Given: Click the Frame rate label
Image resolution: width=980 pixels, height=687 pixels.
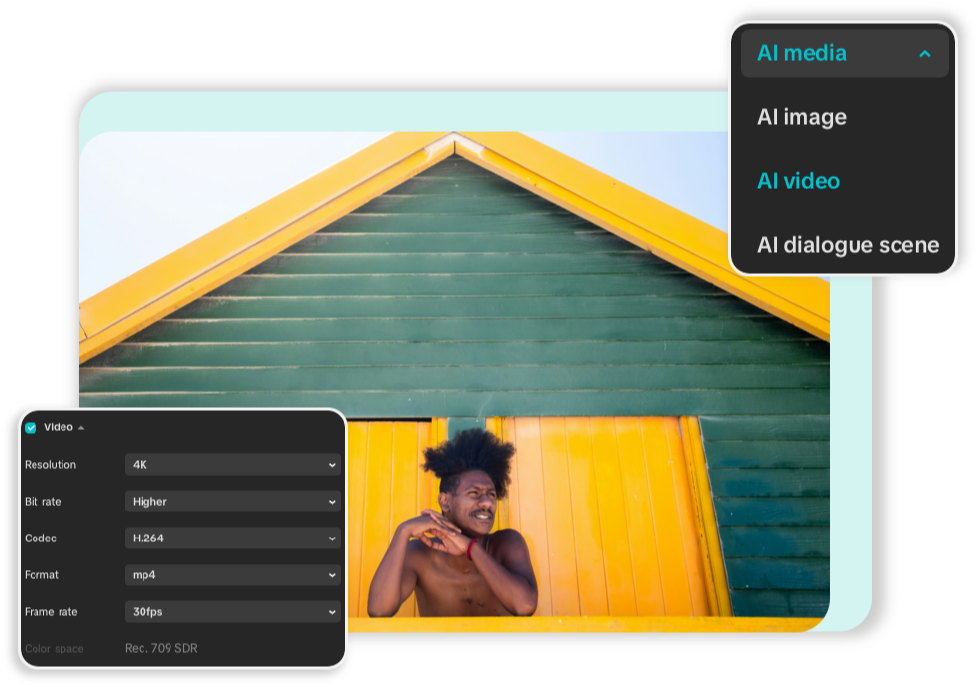Looking at the screenshot, I should pos(51,611).
